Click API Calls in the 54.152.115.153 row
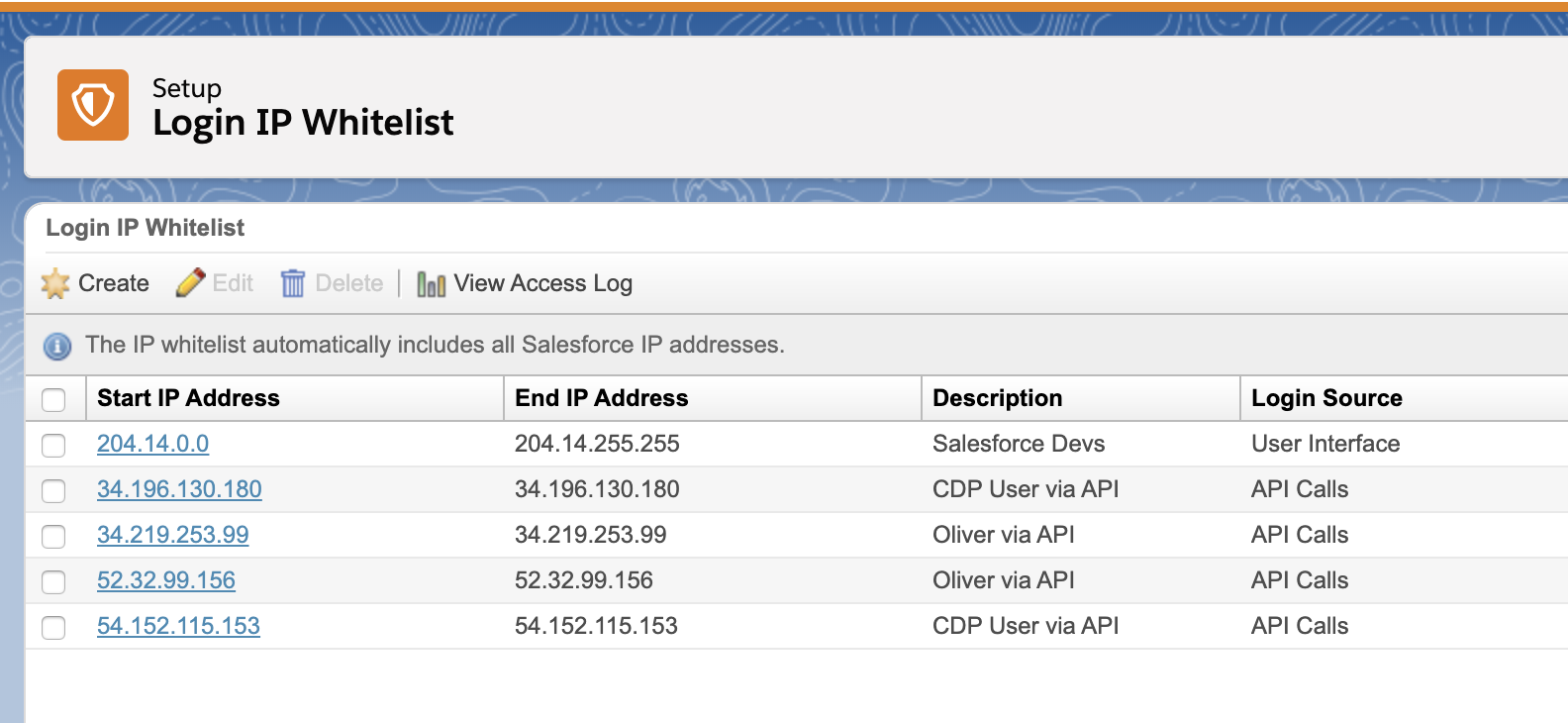1568x723 pixels. (x=1300, y=626)
